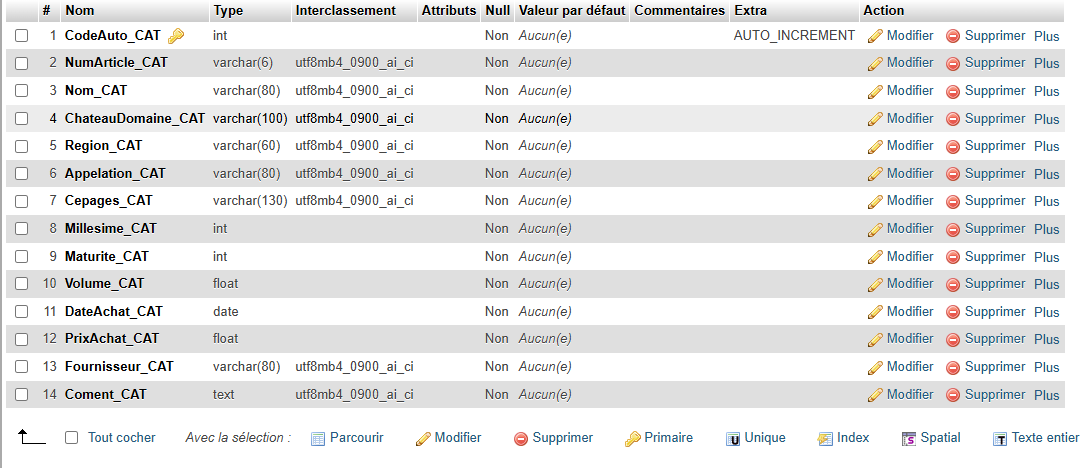Click the up-arrow selection indicator at bottom left

point(31,437)
